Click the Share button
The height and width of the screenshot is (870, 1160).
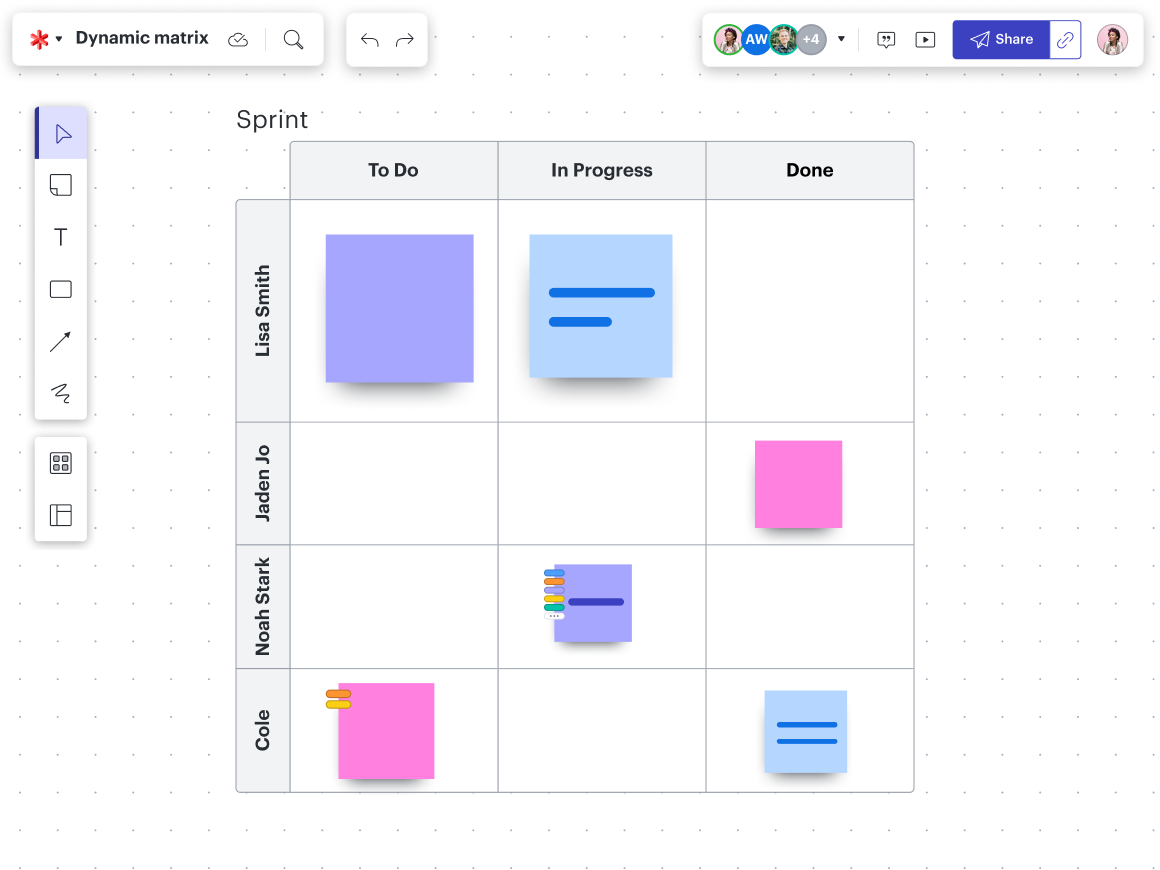coord(1001,40)
